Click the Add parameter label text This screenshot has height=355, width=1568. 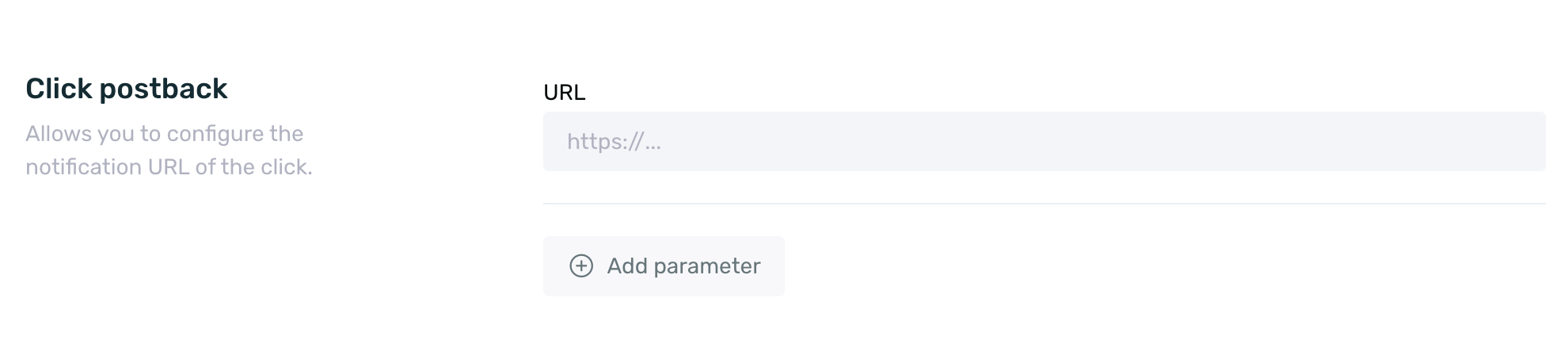point(683,266)
